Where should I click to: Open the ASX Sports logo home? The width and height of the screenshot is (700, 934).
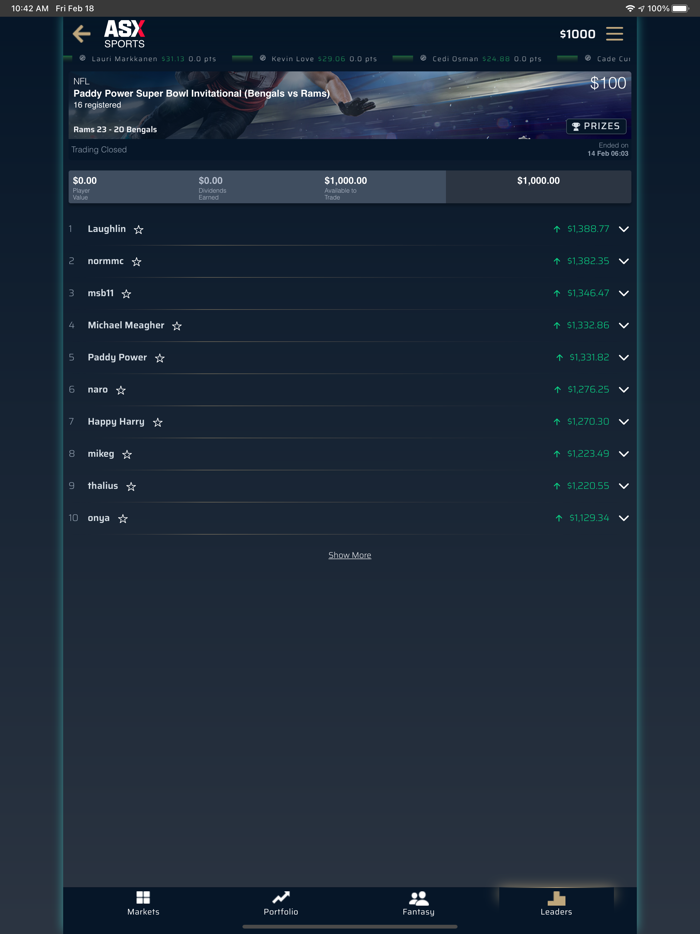pos(125,34)
